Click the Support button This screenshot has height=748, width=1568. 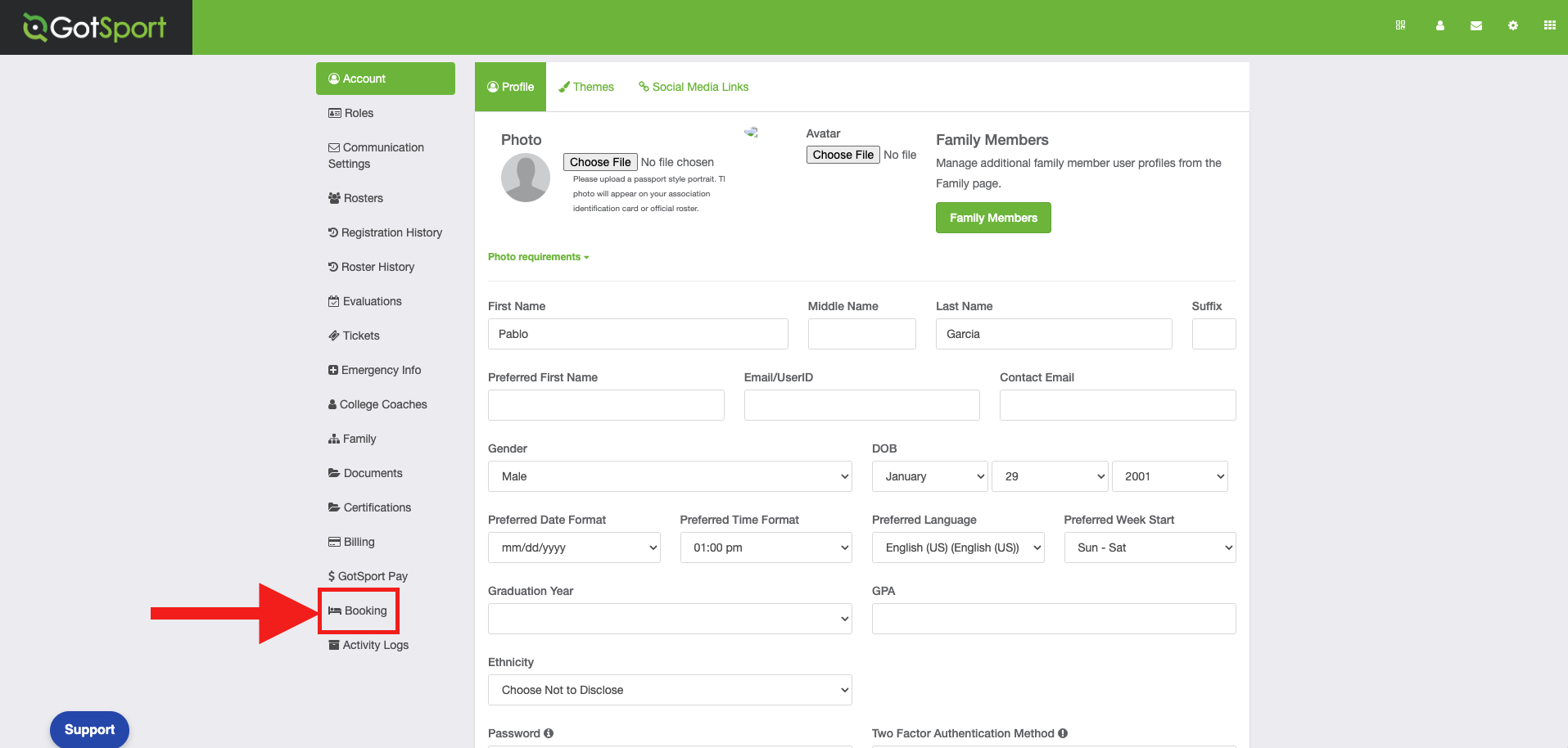coord(89,729)
